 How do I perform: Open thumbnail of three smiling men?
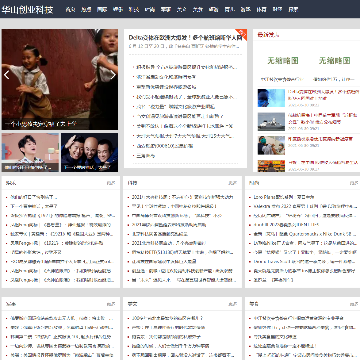(89, 152)
